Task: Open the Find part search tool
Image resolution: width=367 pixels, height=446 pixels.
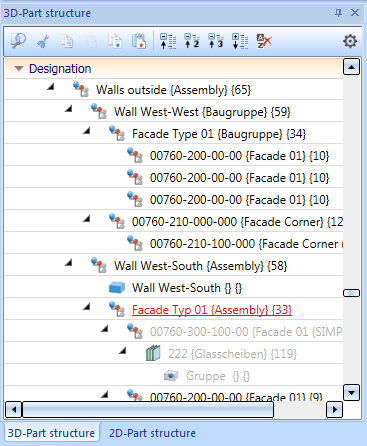Action: click(18, 41)
